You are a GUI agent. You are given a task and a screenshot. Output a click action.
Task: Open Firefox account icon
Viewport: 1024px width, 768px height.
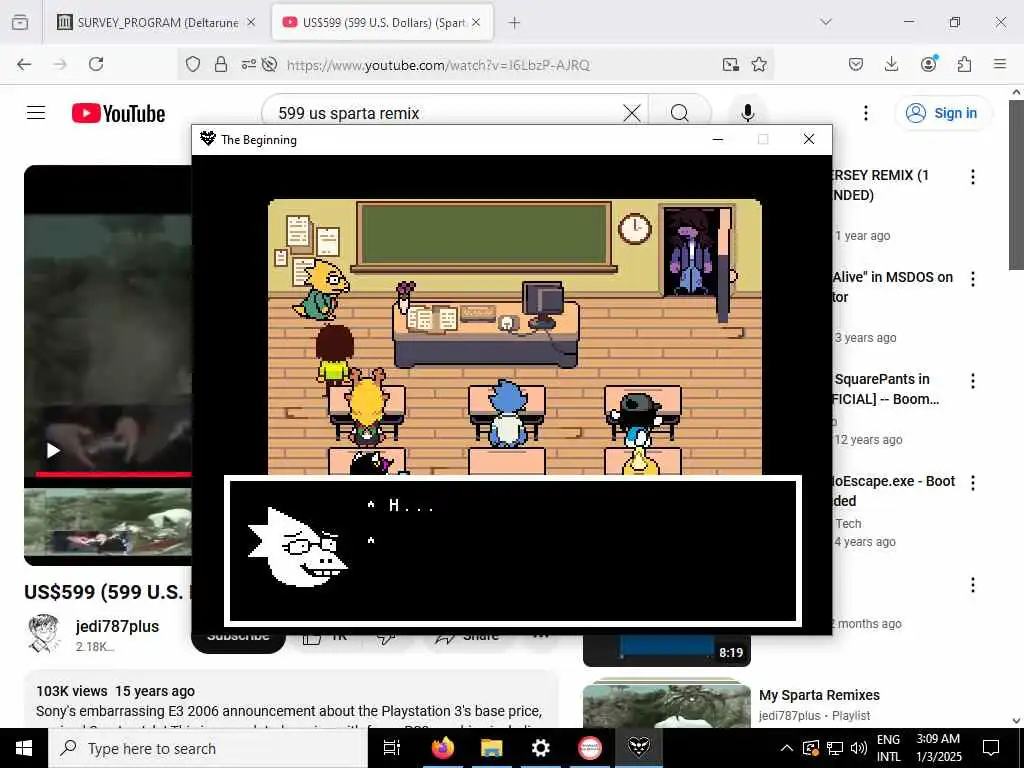[x=928, y=63]
